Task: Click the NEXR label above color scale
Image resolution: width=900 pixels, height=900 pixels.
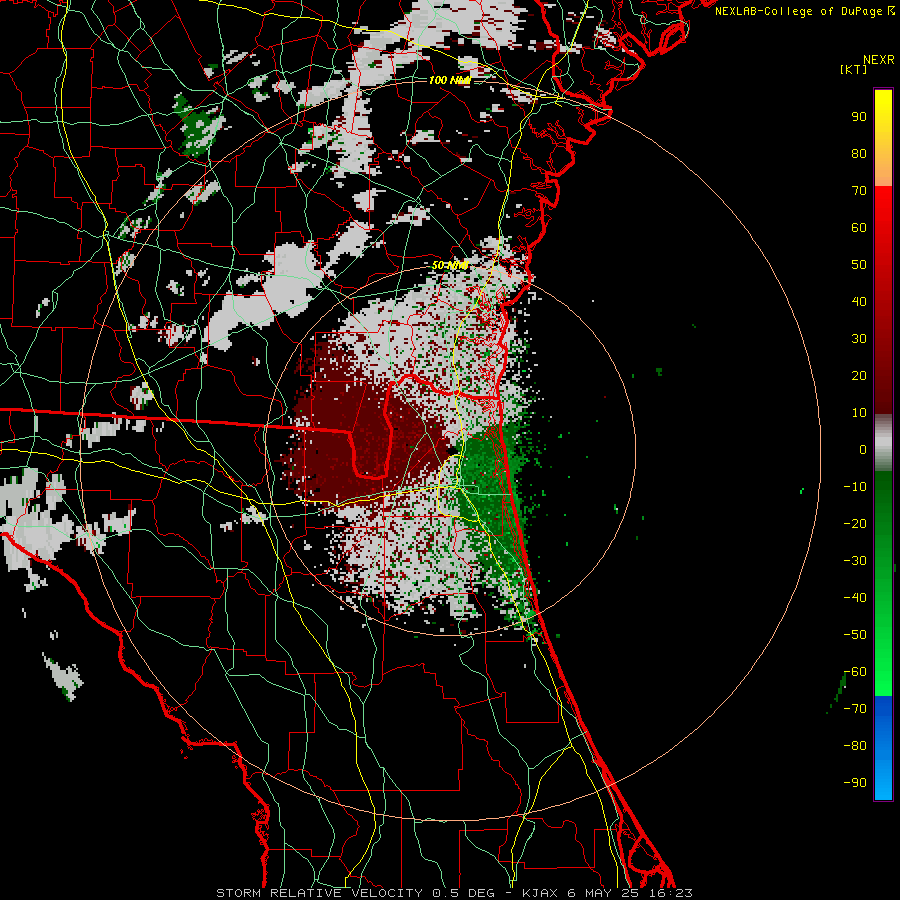Action: (878, 60)
